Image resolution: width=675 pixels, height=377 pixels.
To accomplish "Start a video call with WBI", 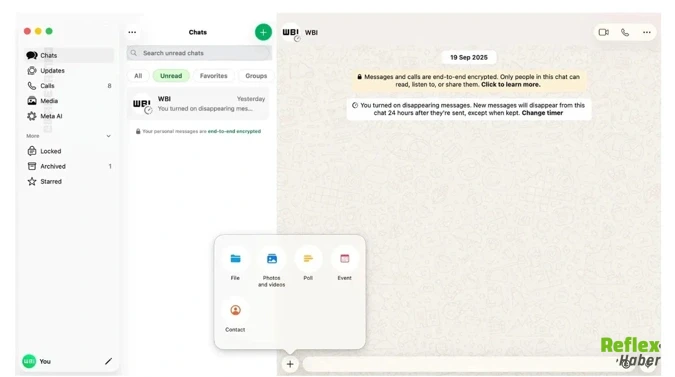I will 604,32.
